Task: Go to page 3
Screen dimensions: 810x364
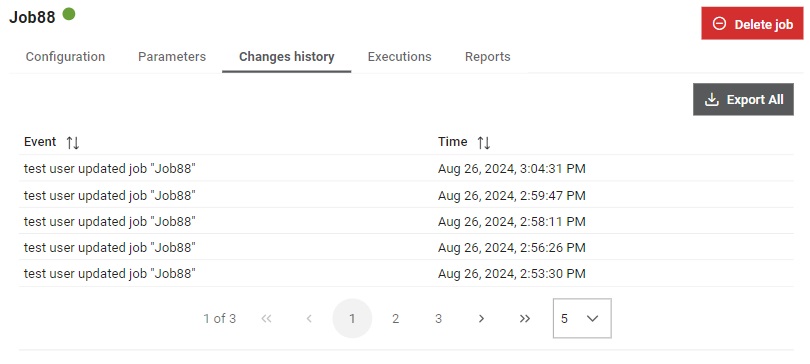Action: click(x=438, y=319)
